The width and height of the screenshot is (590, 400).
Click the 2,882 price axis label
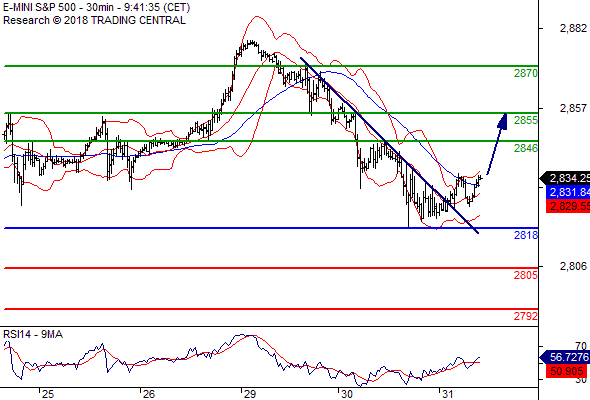(x=573, y=28)
